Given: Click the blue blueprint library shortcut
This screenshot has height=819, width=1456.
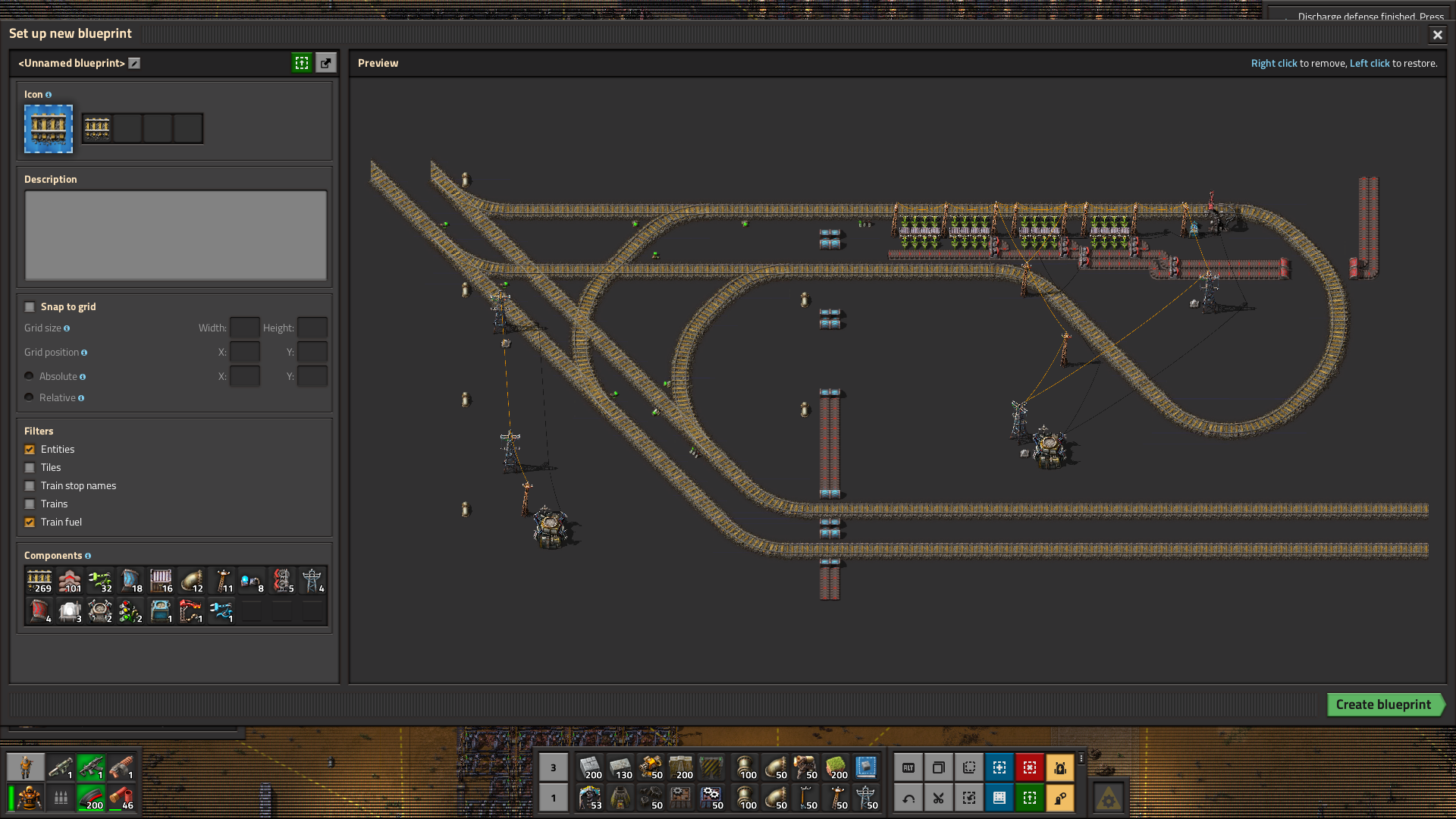Looking at the screenshot, I should click(x=999, y=798).
